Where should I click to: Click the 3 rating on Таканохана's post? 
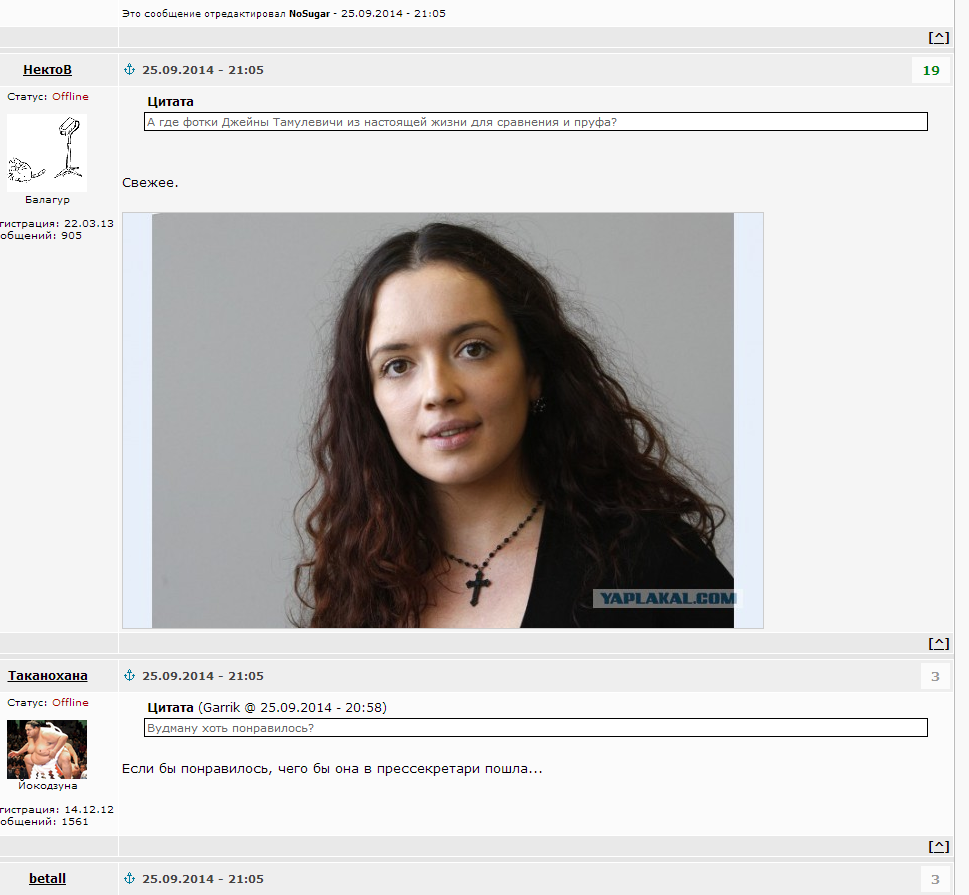[x=935, y=676]
